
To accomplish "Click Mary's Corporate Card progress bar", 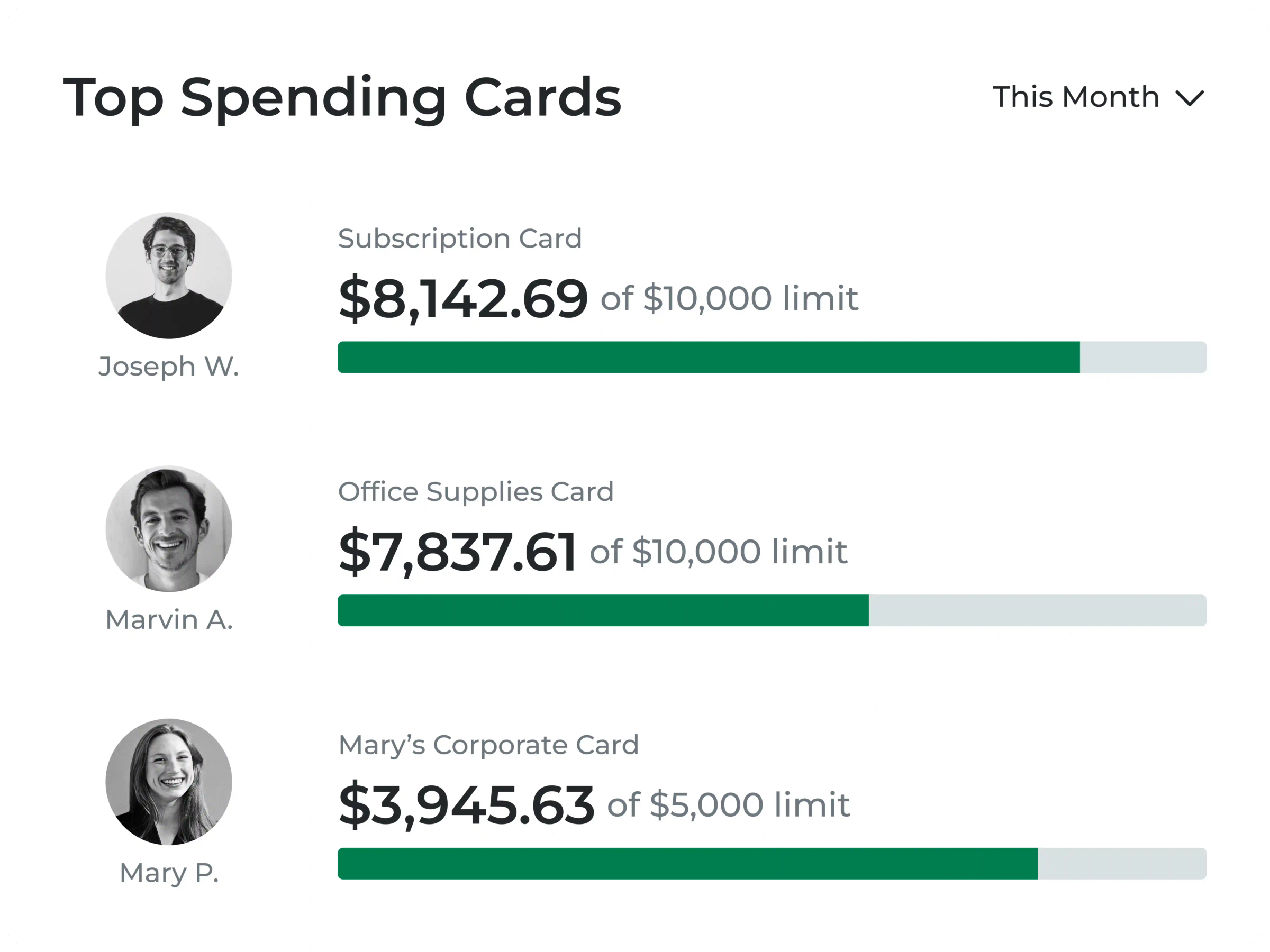I will pyautogui.click(x=772, y=864).
